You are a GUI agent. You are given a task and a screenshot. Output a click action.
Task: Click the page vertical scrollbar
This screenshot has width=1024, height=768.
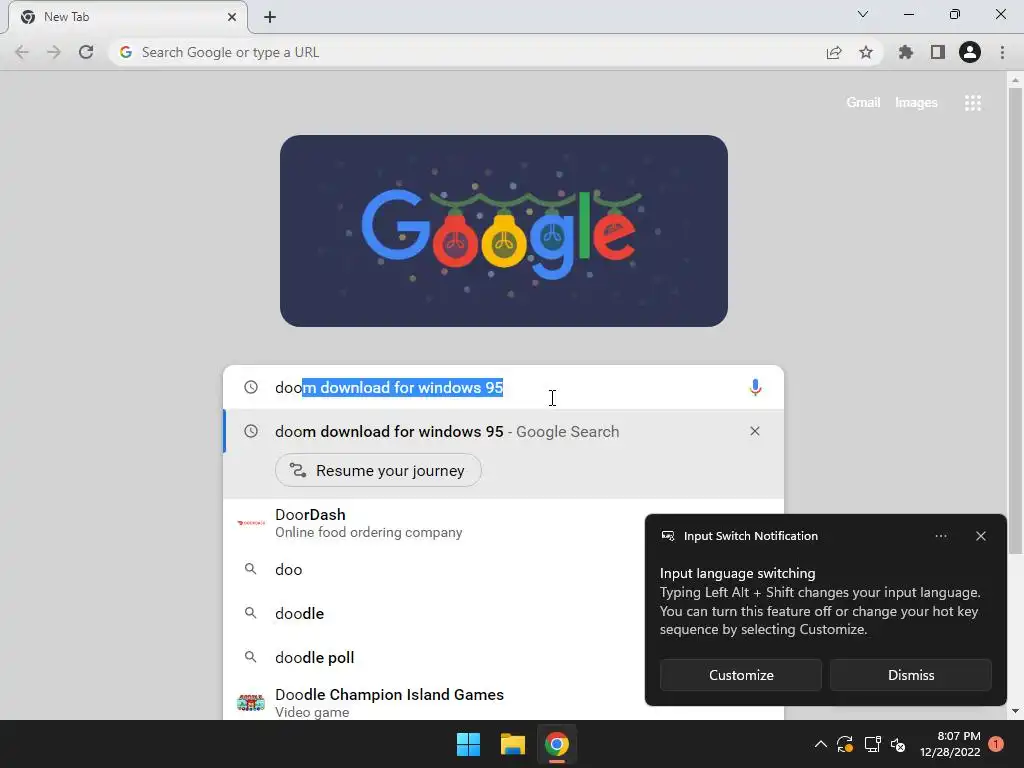1015,320
